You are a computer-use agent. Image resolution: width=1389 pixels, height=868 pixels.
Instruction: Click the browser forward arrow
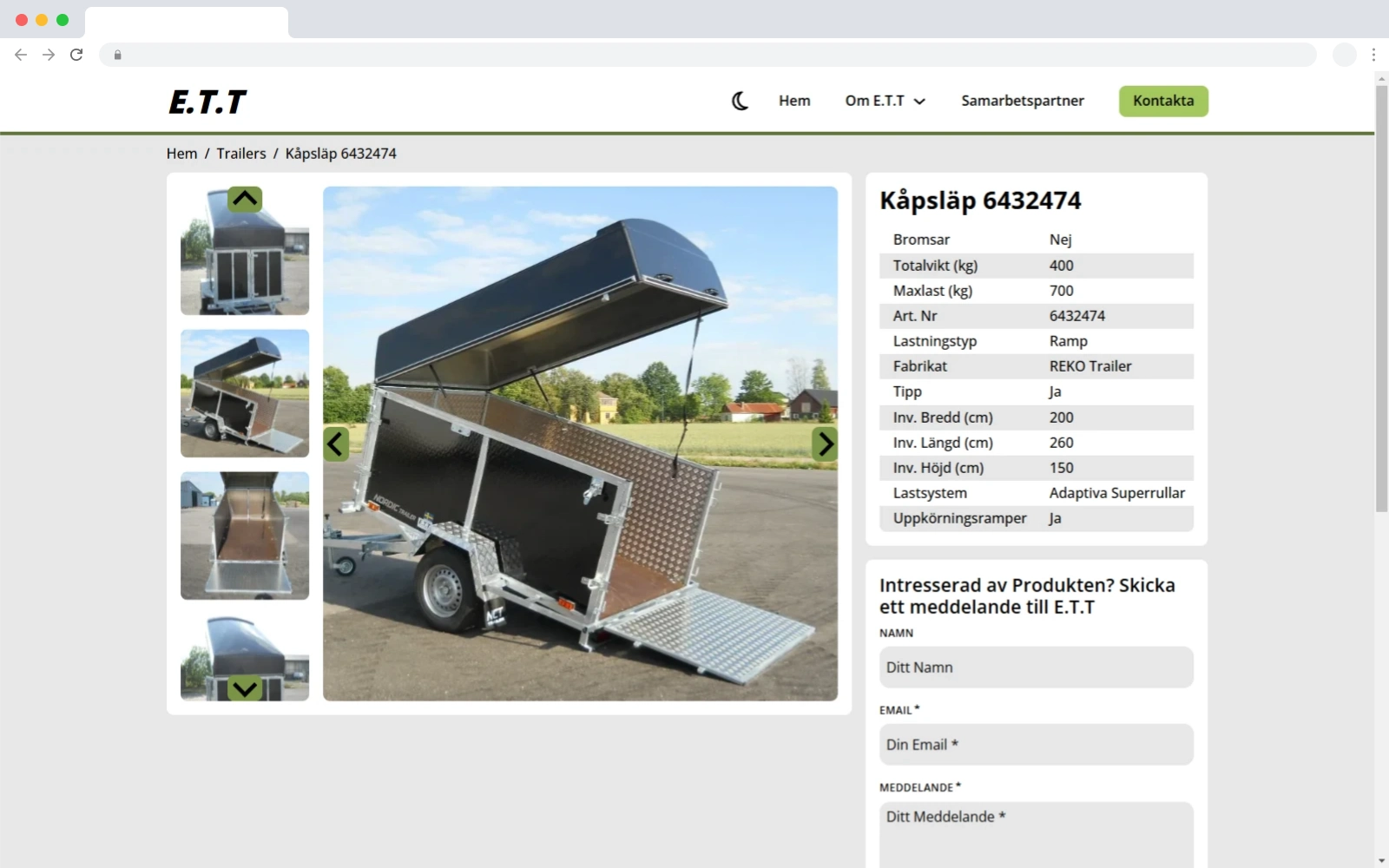pos(49,55)
